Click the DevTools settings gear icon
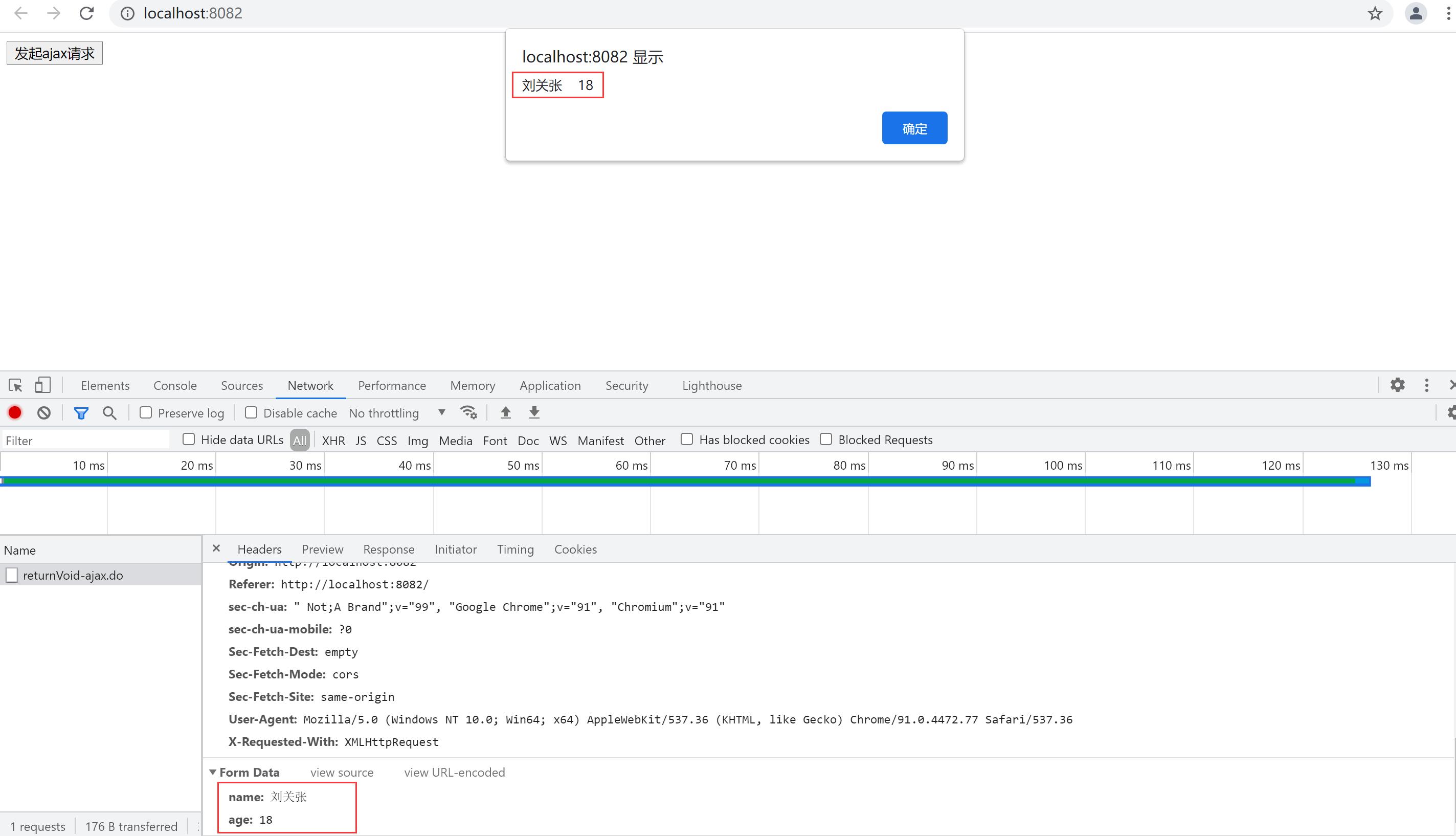Viewport: 1456px width, 836px height. [x=1398, y=385]
